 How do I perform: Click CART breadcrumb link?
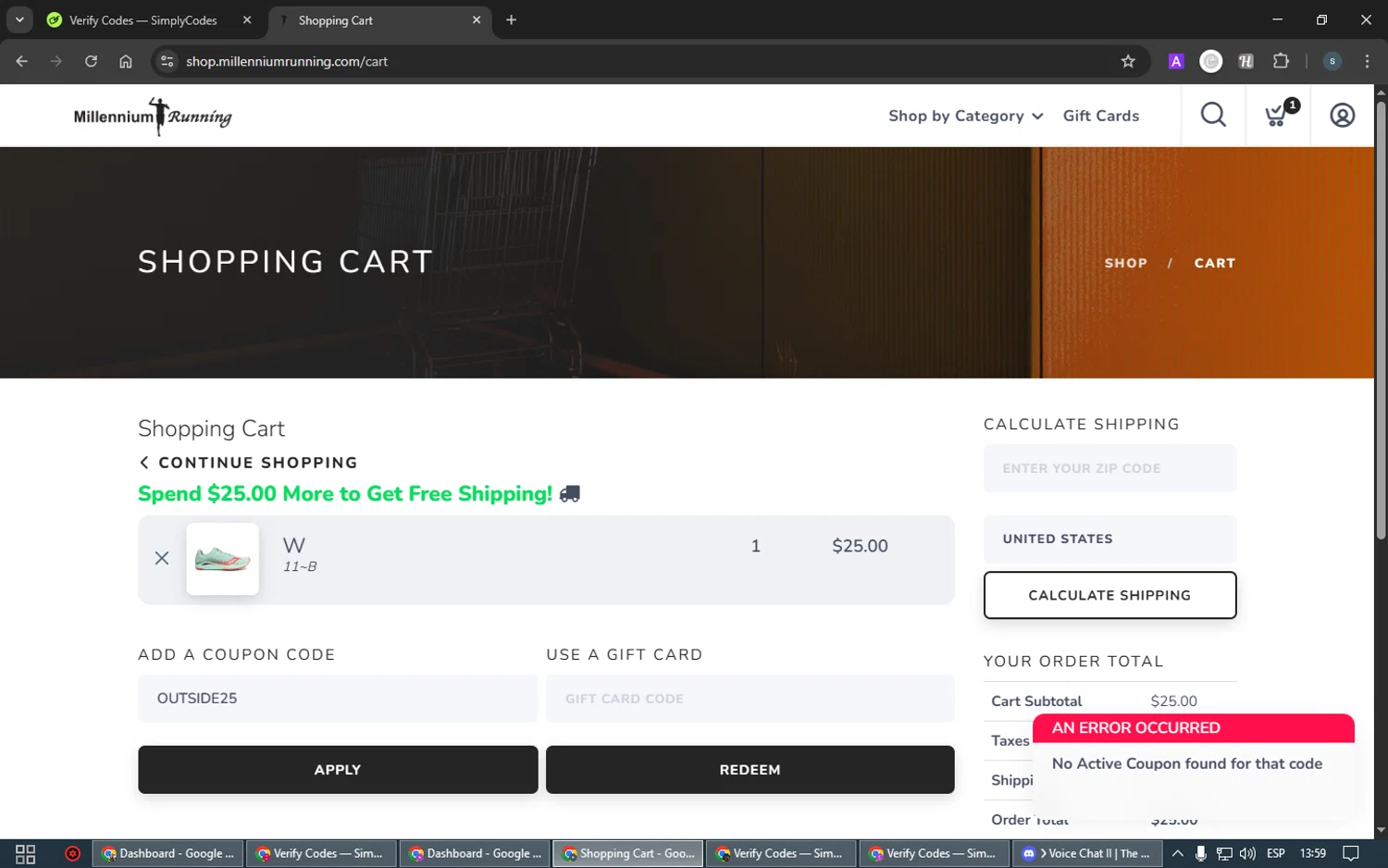click(1215, 263)
